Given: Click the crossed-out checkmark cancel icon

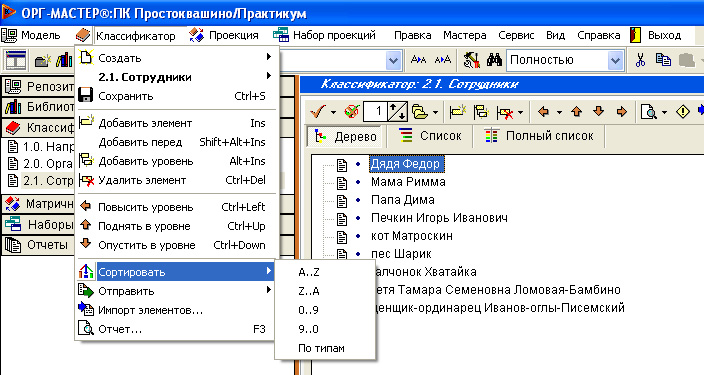Looking at the screenshot, I should pyautogui.click(x=352, y=112).
